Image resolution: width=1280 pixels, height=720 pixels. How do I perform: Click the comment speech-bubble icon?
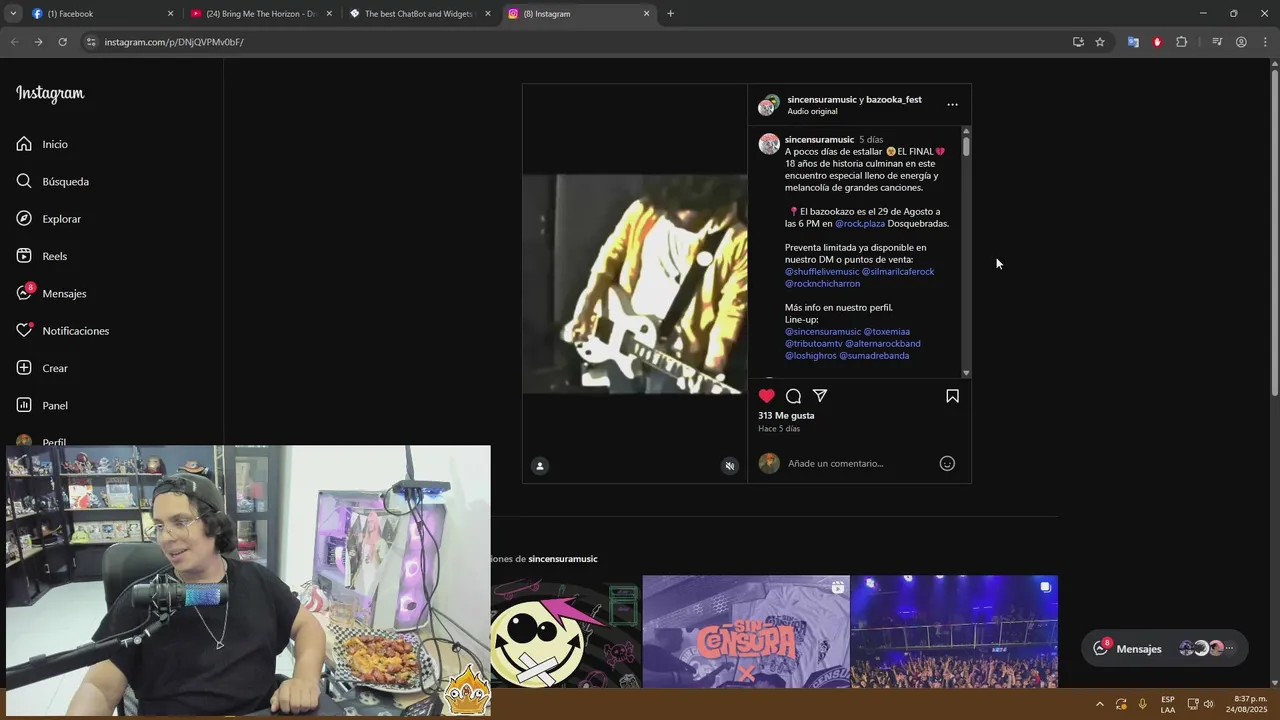pyautogui.click(x=793, y=396)
